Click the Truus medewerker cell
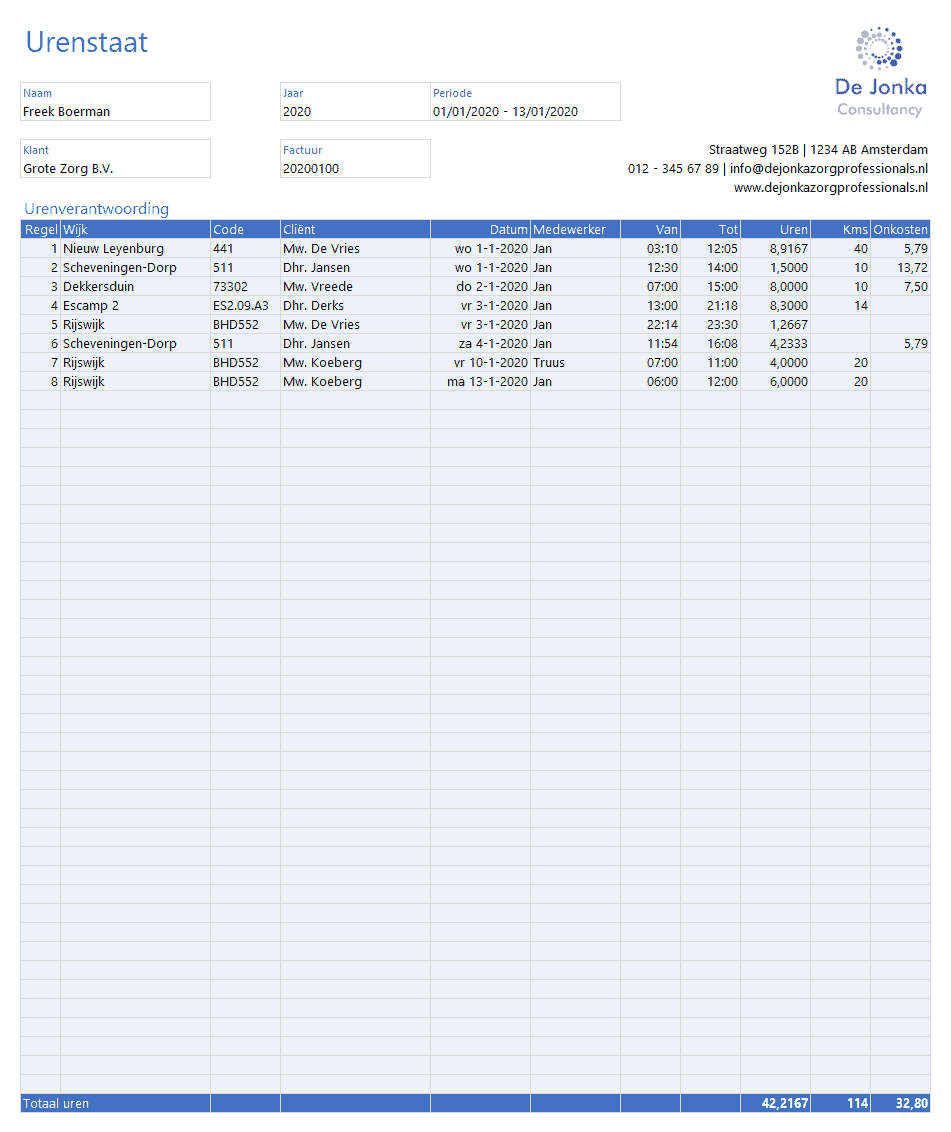 click(575, 363)
